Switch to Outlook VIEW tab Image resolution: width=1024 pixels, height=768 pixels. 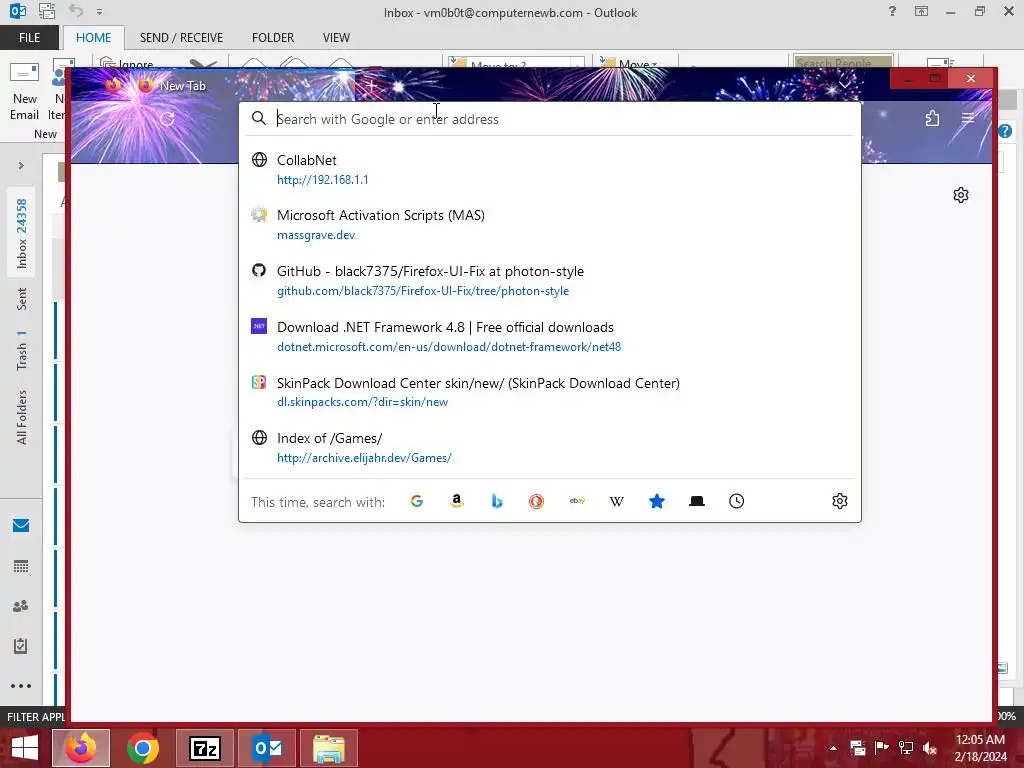[336, 38]
